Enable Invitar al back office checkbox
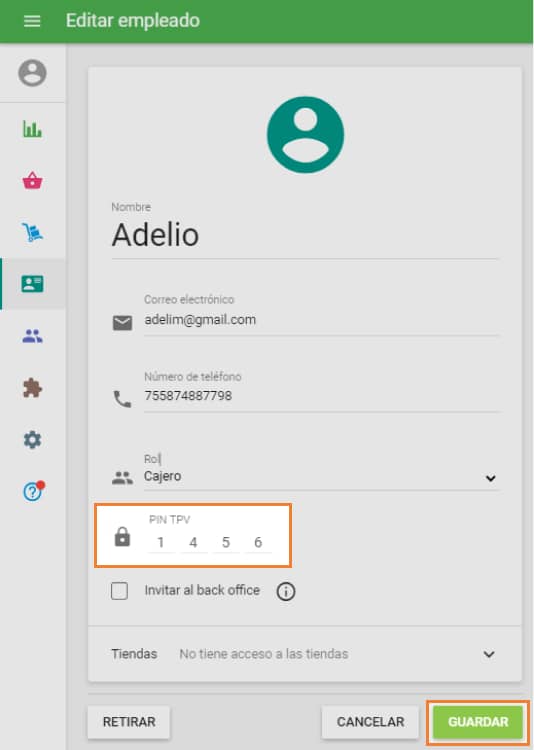 point(119,591)
